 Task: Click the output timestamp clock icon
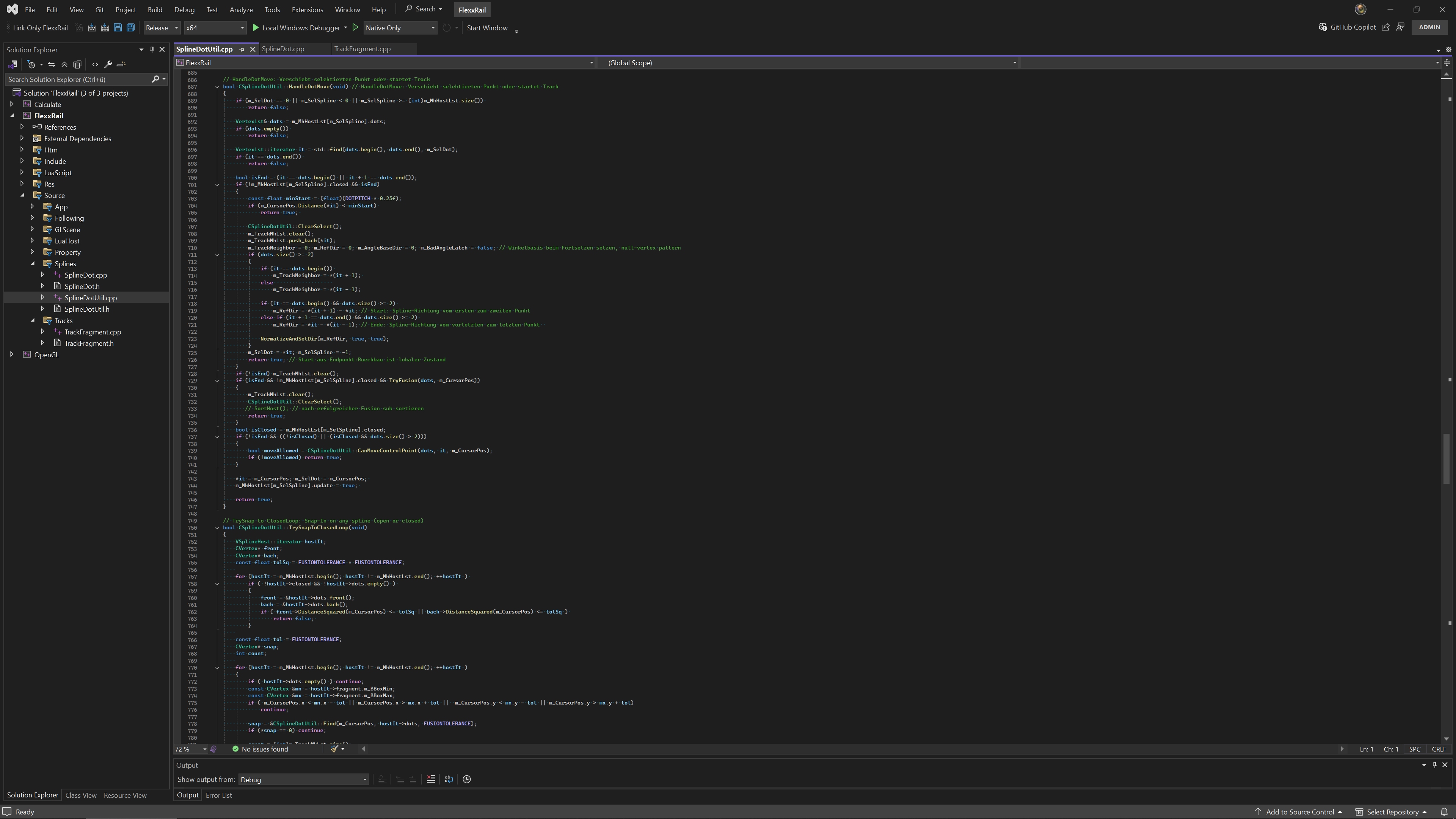point(467,779)
